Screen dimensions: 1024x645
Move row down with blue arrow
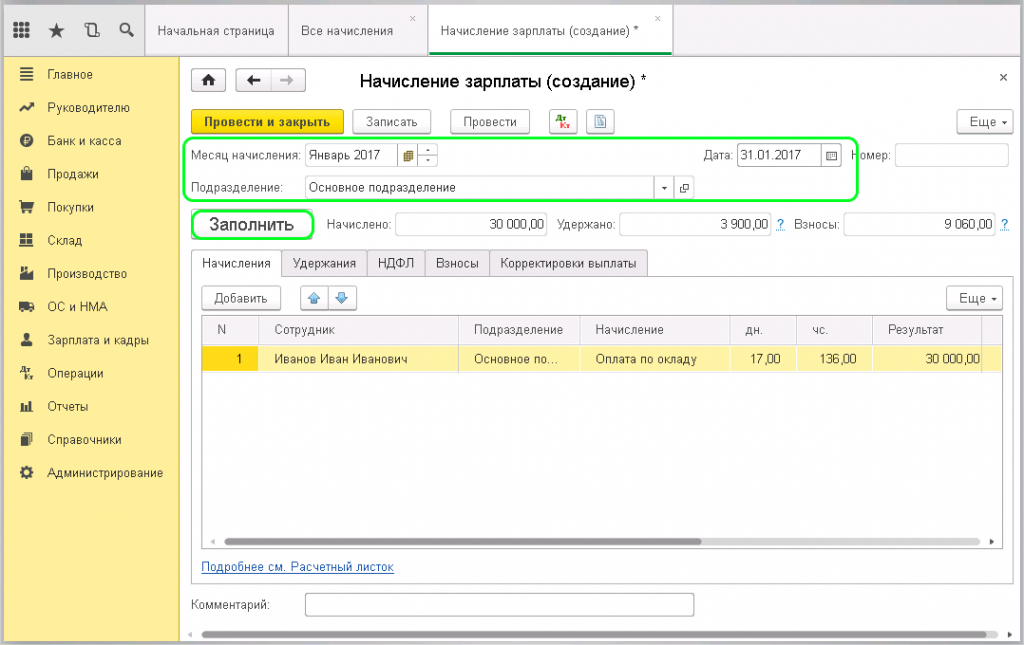pos(341,298)
